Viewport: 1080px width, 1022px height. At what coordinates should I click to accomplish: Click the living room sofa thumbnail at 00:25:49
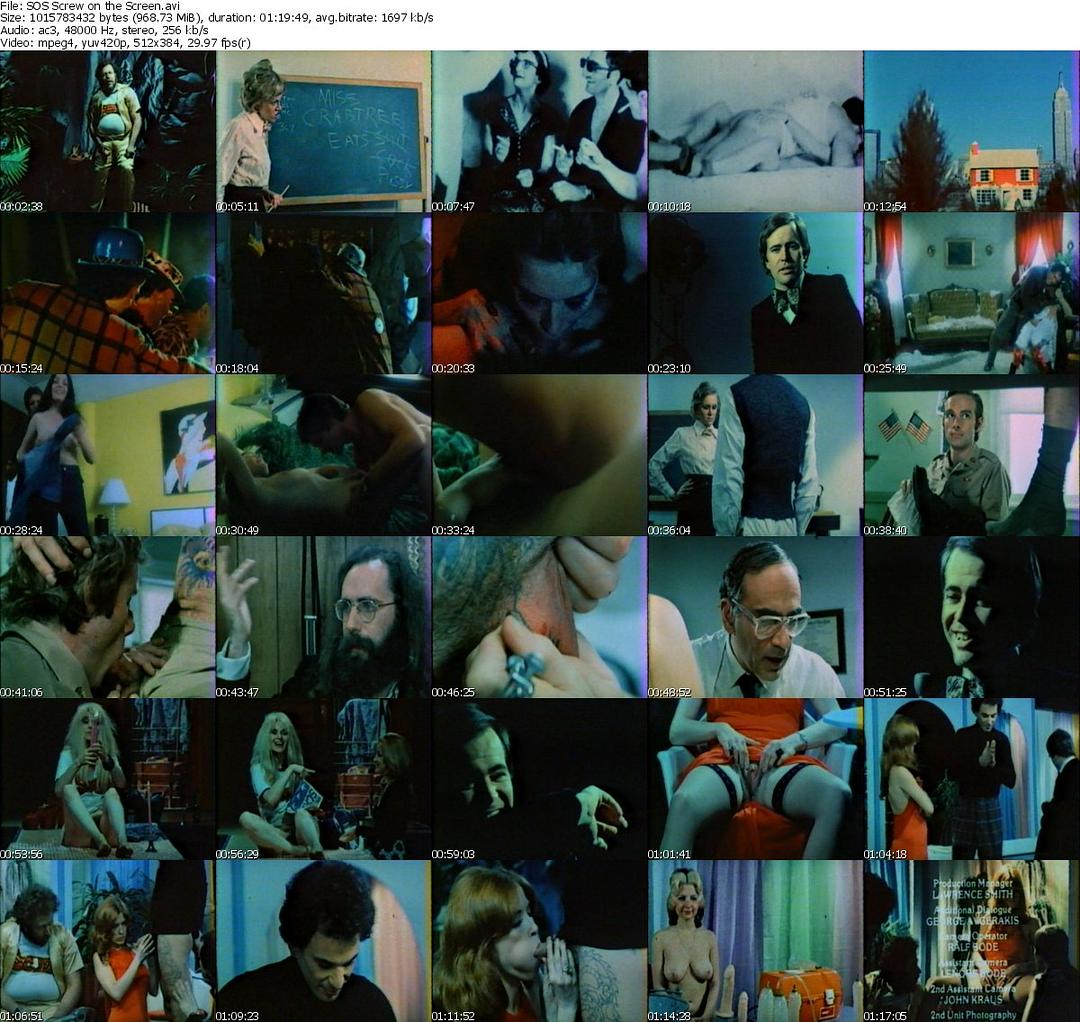pyautogui.click(x=970, y=293)
